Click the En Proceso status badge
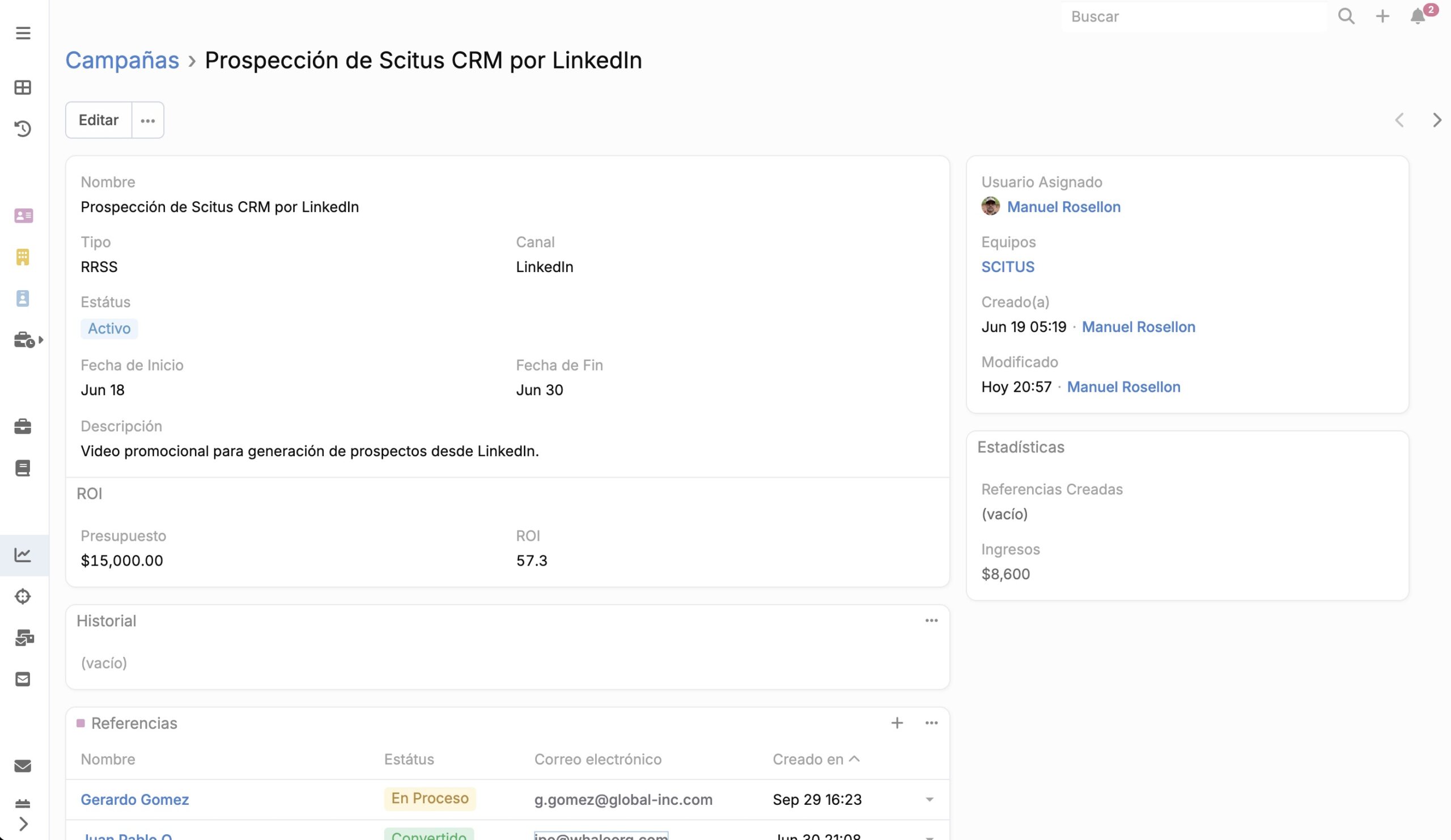Screen dimensions: 1451x840 (430, 799)
